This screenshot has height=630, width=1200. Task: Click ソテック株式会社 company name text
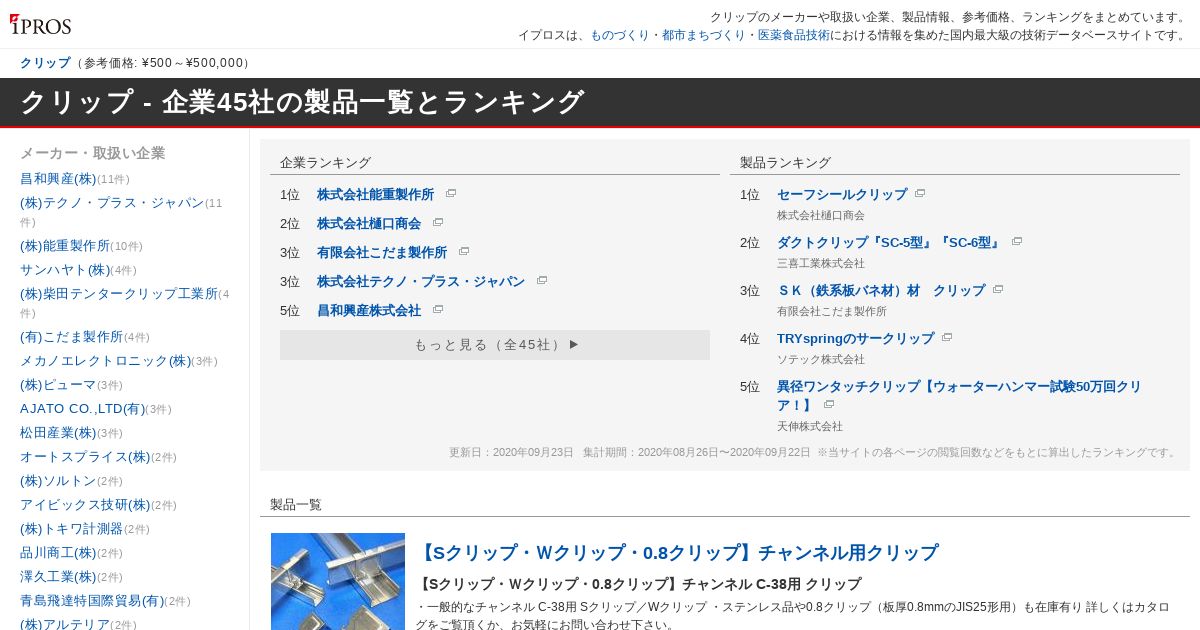[x=821, y=360]
